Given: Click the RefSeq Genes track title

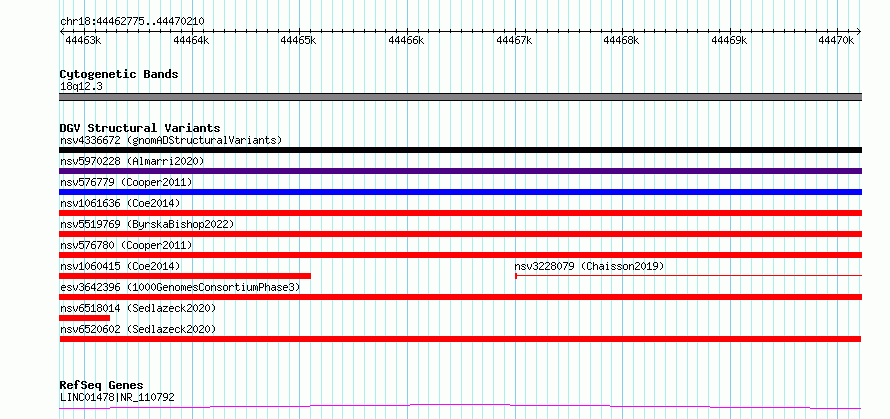Looking at the screenshot, I should coord(101,386).
